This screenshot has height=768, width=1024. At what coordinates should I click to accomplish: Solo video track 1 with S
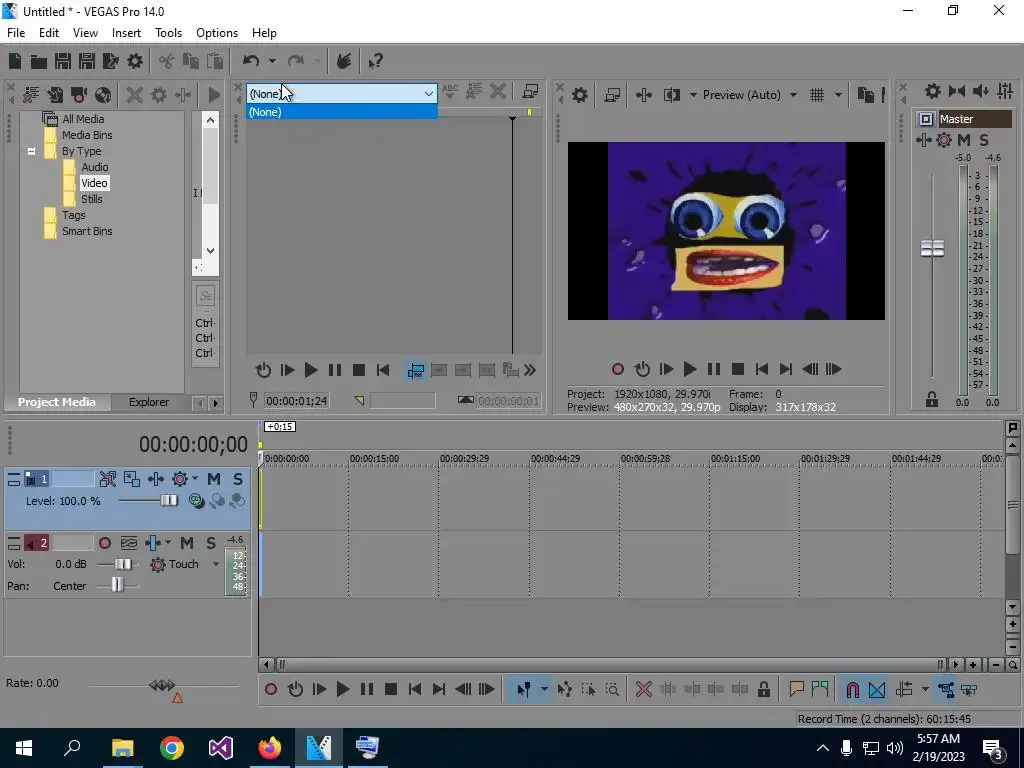point(238,479)
